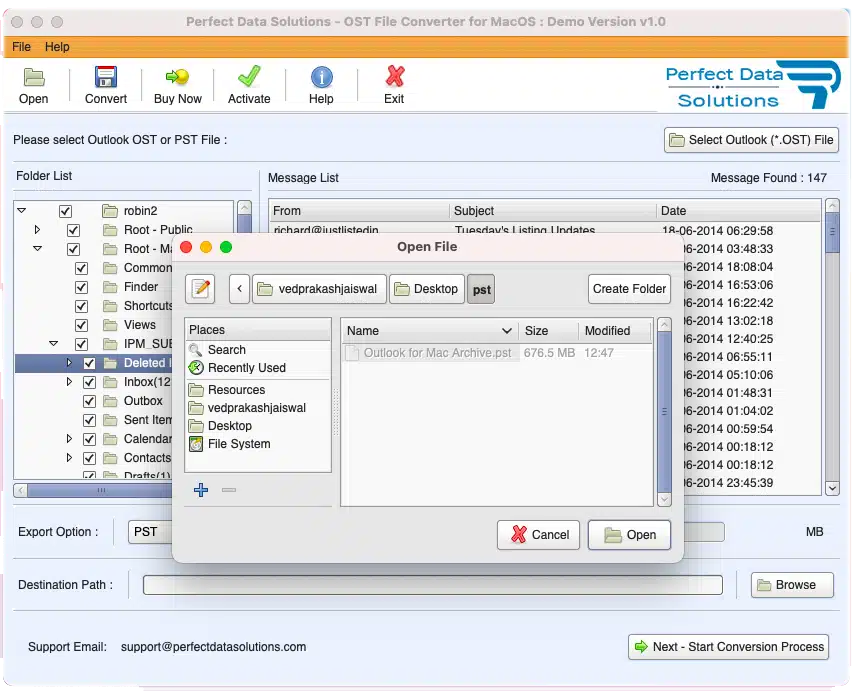Open the Help info icon in toolbar
Screen dimensions: 859x691
[x=322, y=77]
